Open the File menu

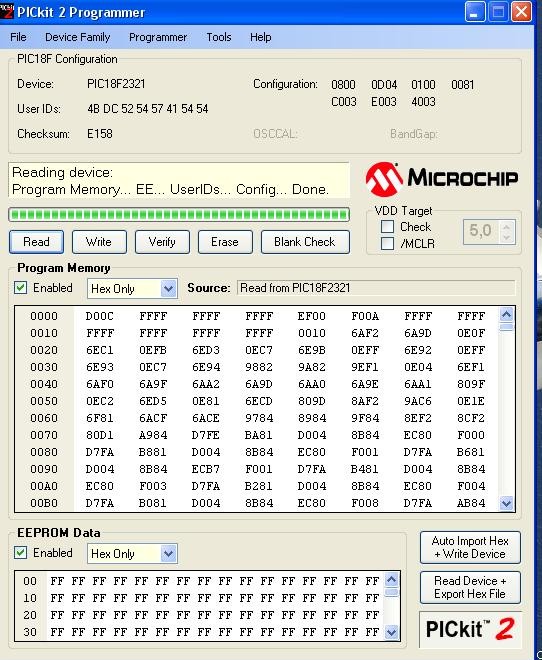[18, 37]
